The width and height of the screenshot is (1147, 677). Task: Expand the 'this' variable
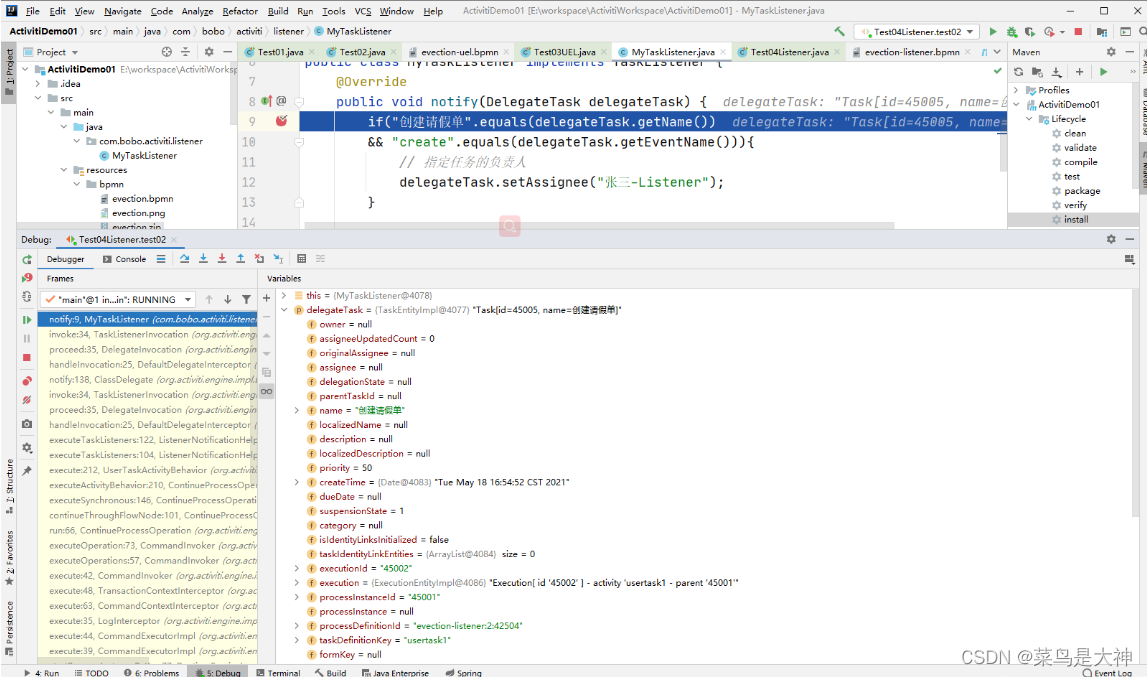(284, 296)
